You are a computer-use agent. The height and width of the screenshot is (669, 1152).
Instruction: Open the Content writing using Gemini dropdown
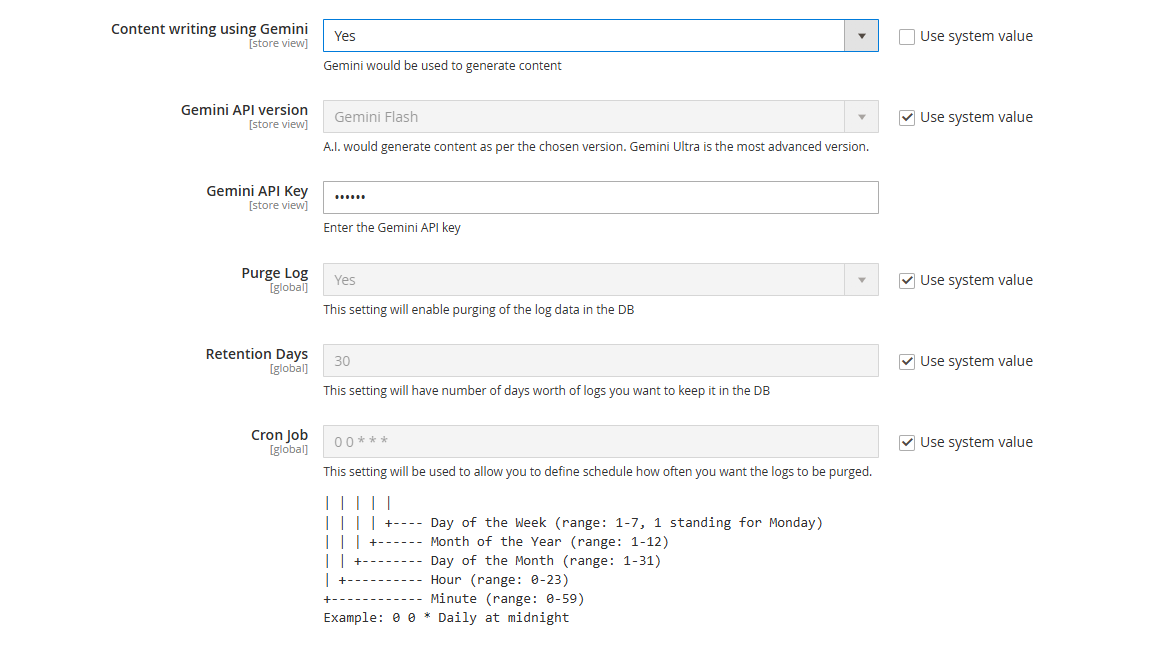[600, 36]
